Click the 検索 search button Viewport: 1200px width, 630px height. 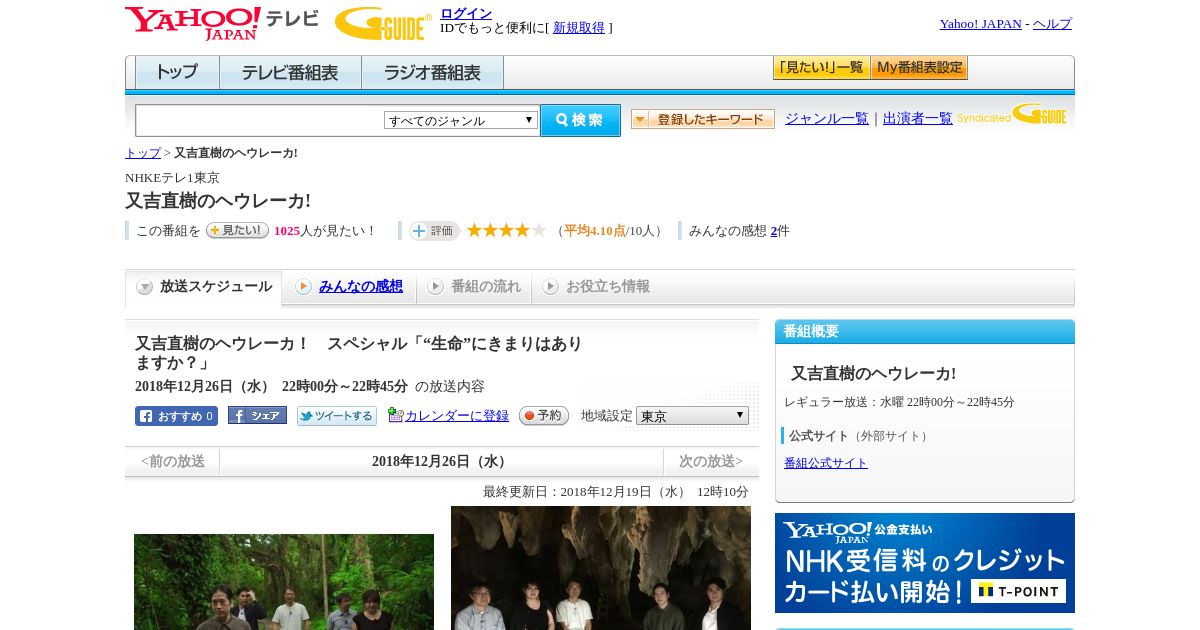click(580, 120)
